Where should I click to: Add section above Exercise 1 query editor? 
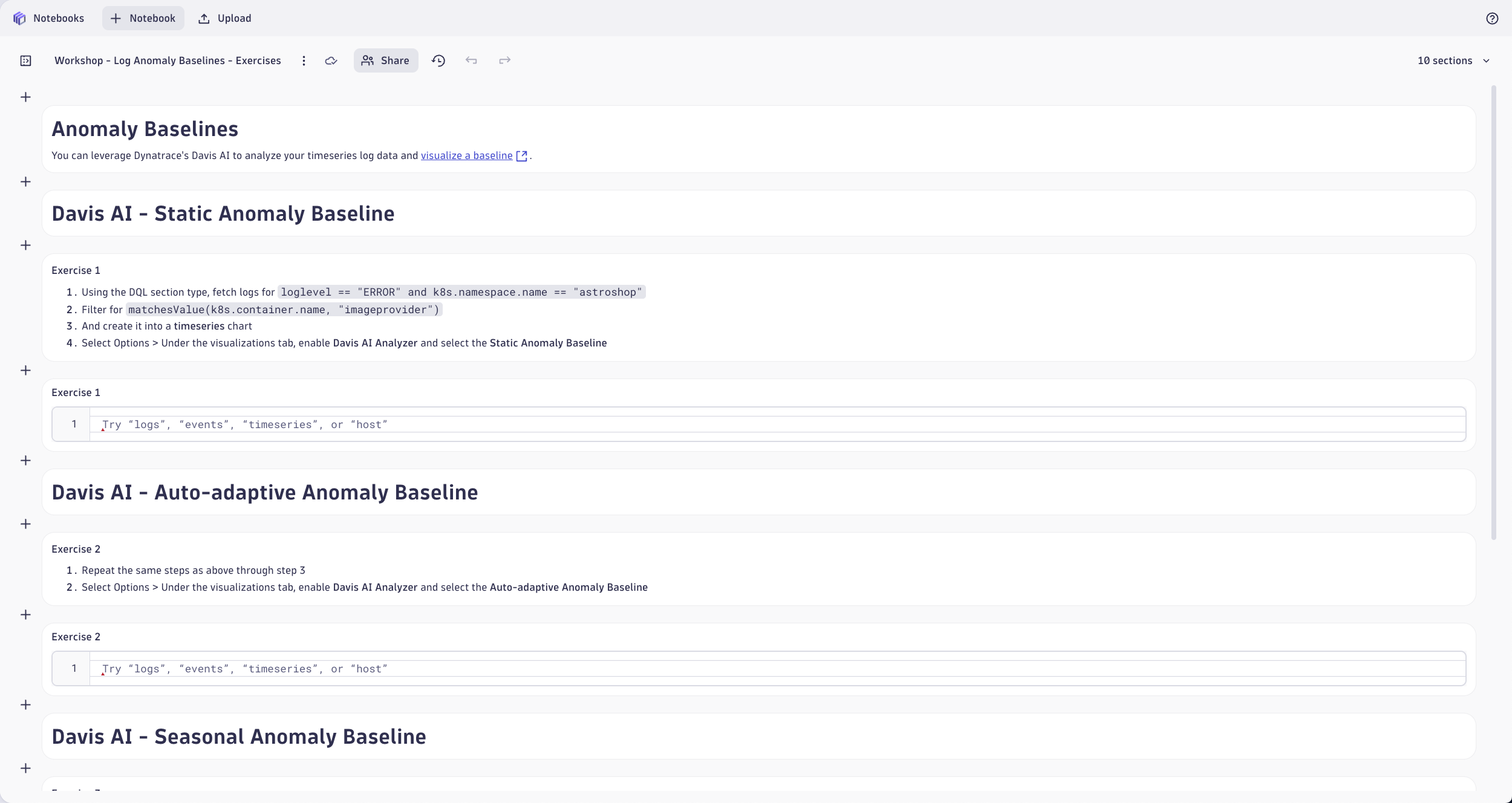tap(25, 370)
